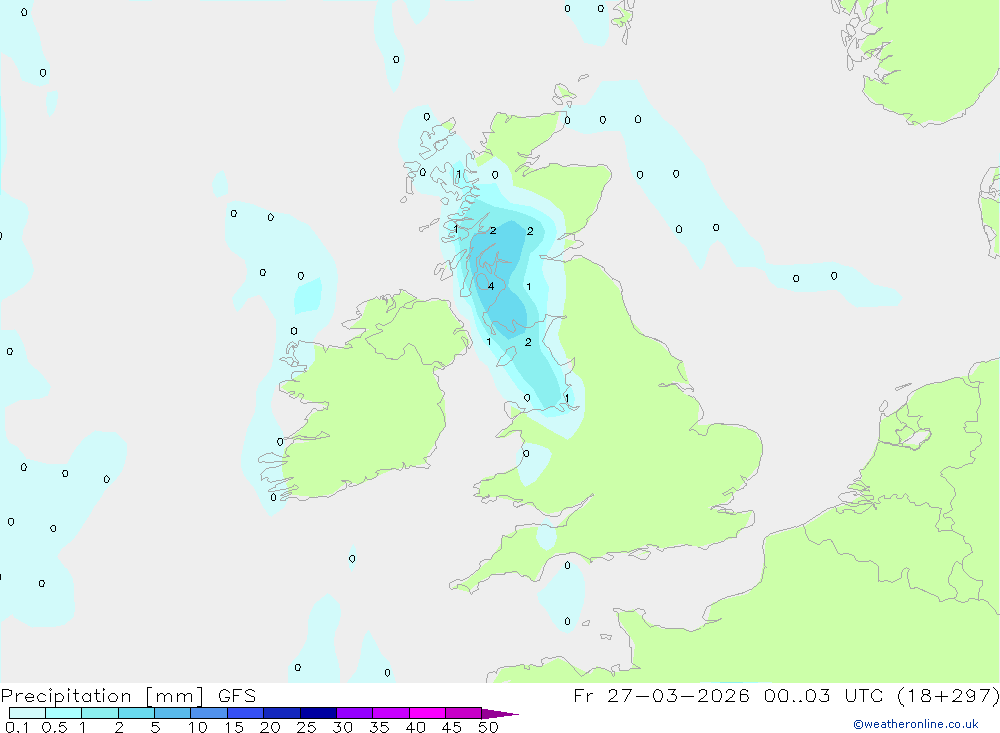Click the '10' legend scale label
Screen dimensions: 1000x733
(x=198, y=727)
